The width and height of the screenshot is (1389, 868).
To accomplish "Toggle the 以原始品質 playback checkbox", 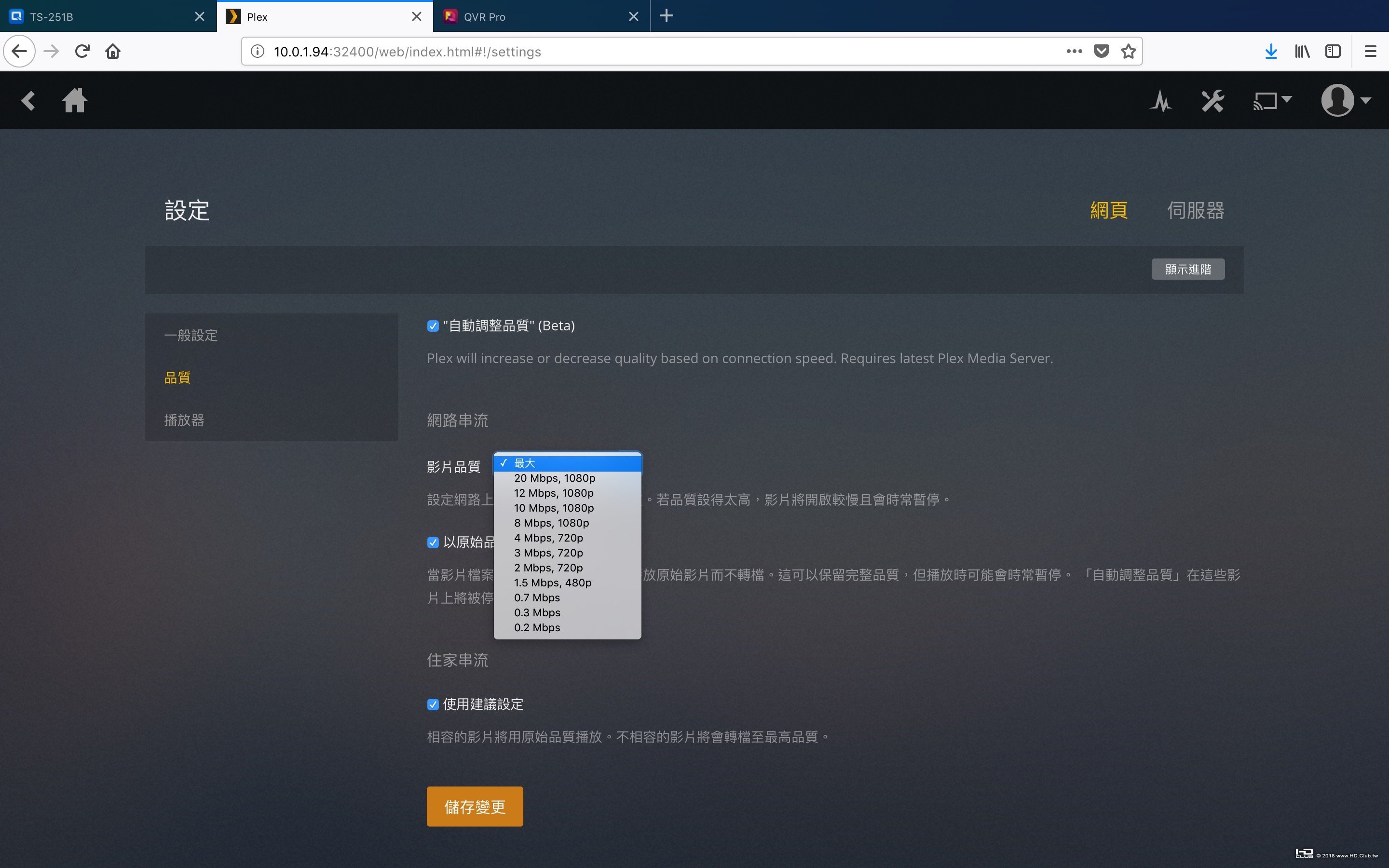I will click(433, 542).
